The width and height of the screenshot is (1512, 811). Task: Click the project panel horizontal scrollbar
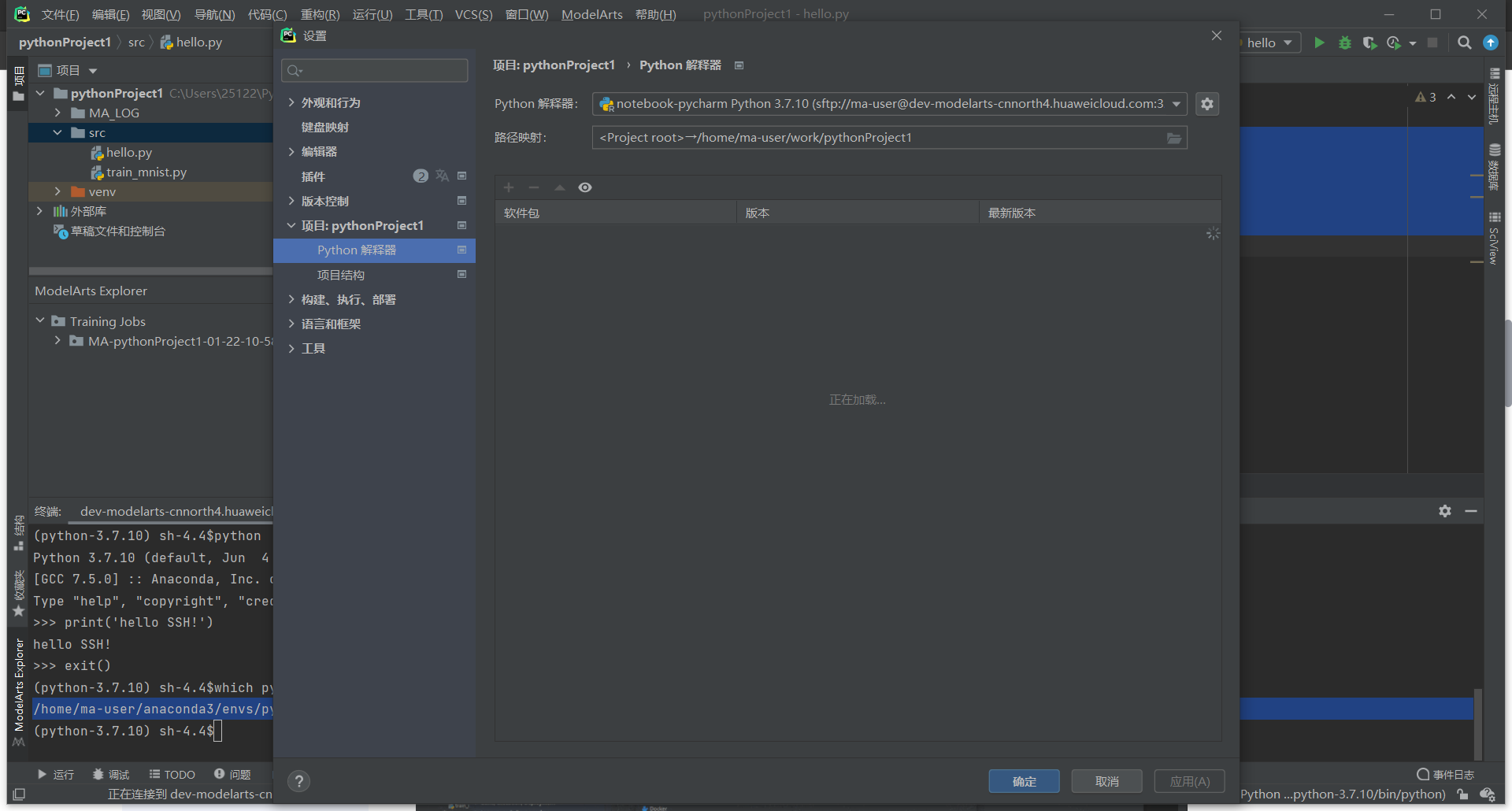150,271
